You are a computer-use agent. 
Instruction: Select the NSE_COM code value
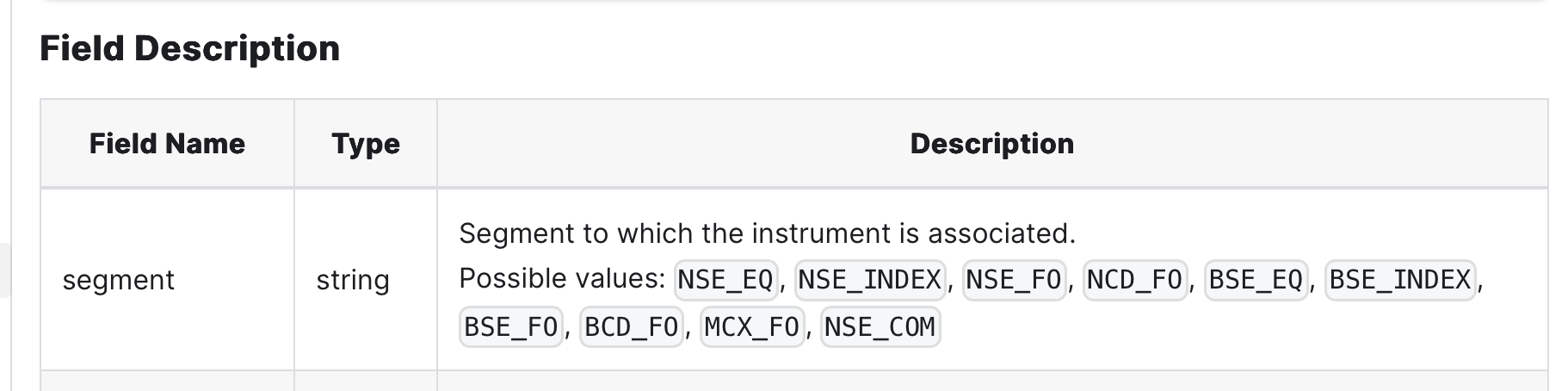(880, 327)
